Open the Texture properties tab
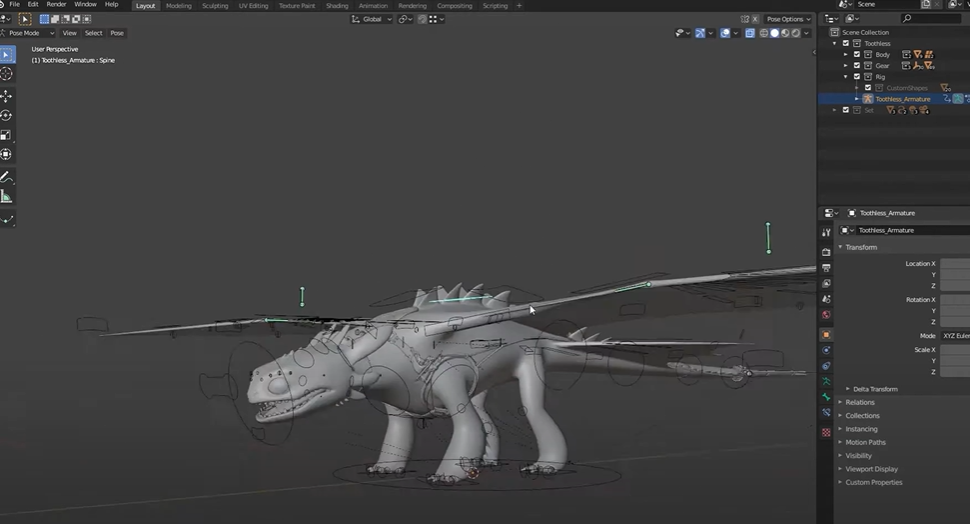Screen dimensions: 970x524 click(x=826, y=432)
